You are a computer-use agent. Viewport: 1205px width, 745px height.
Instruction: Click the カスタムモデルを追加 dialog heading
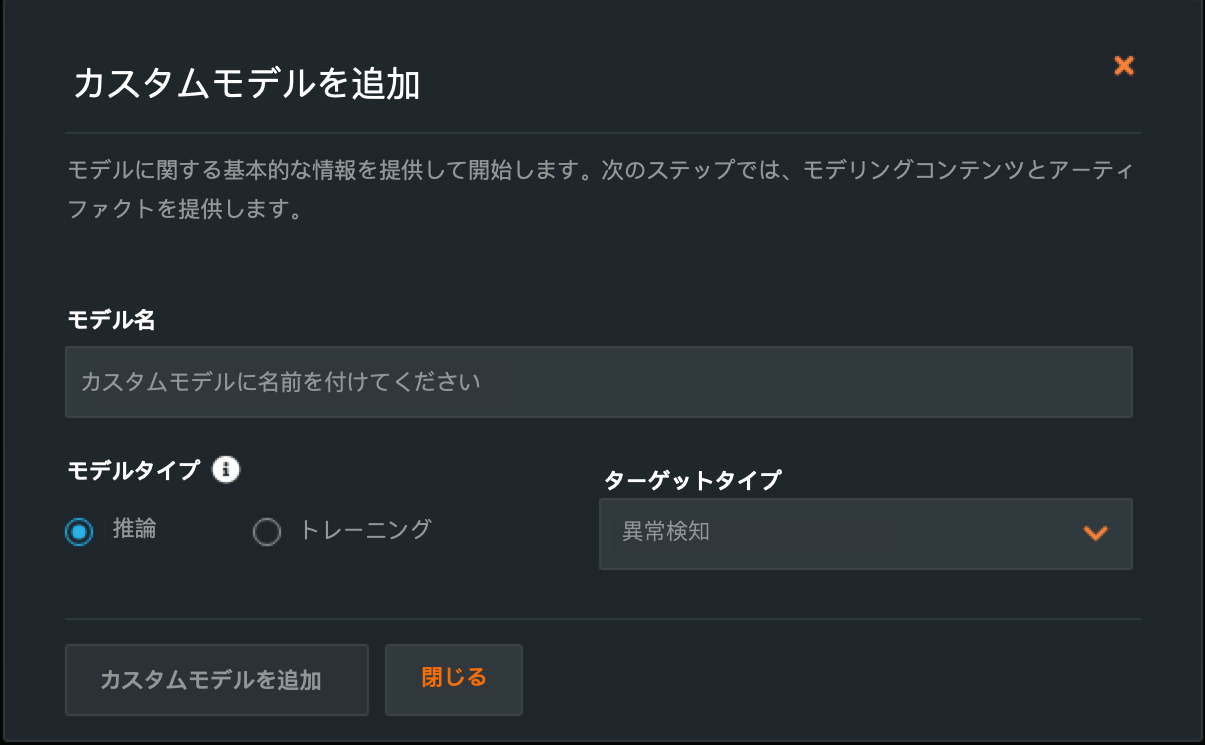click(x=246, y=85)
